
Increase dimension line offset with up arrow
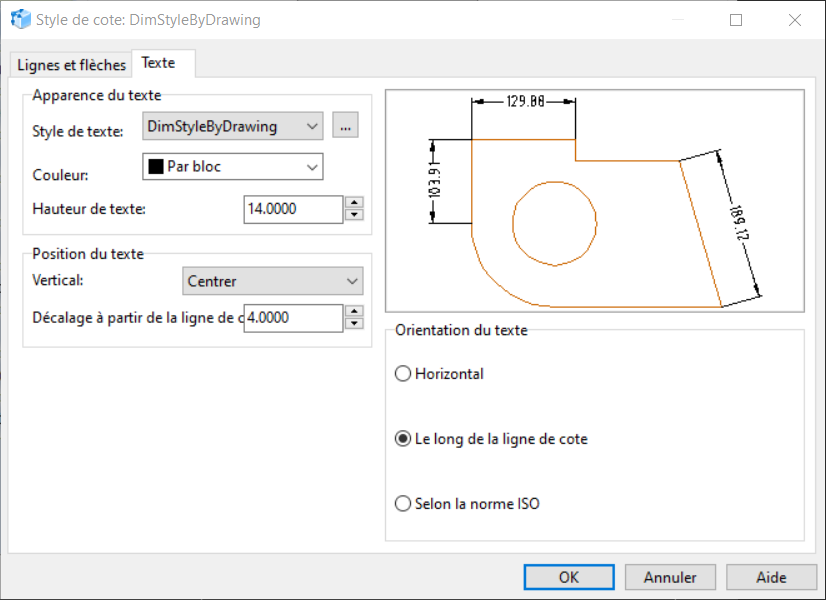click(x=353, y=312)
